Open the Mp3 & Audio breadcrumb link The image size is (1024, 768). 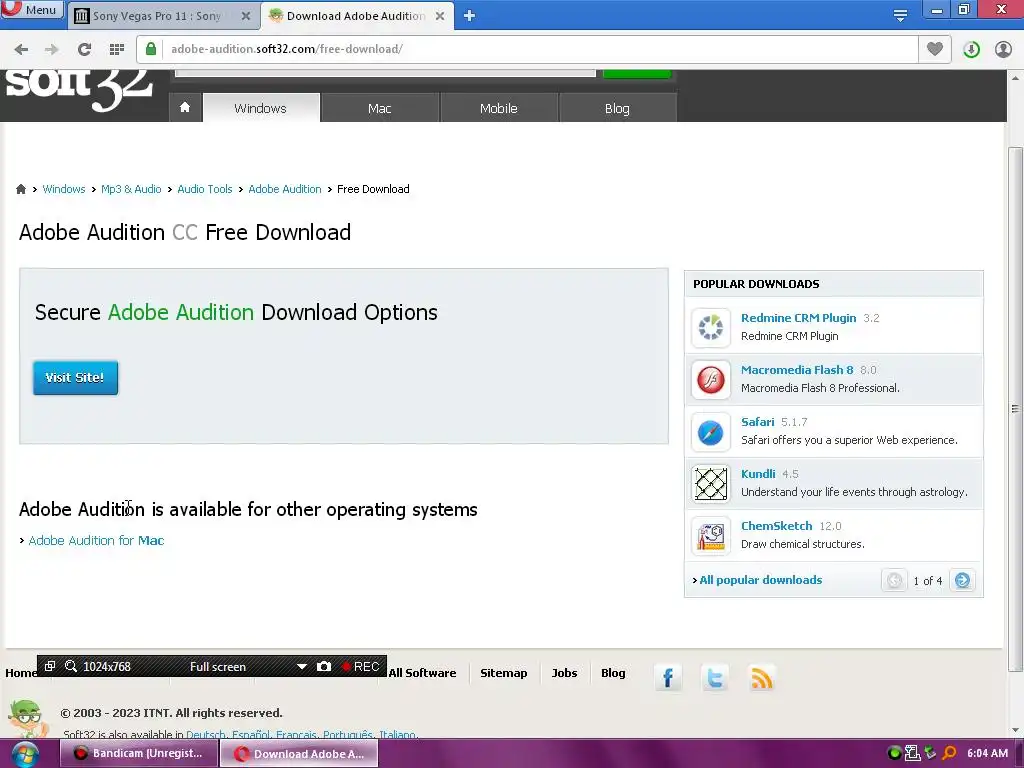pyautogui.click(x=131, y=189)
